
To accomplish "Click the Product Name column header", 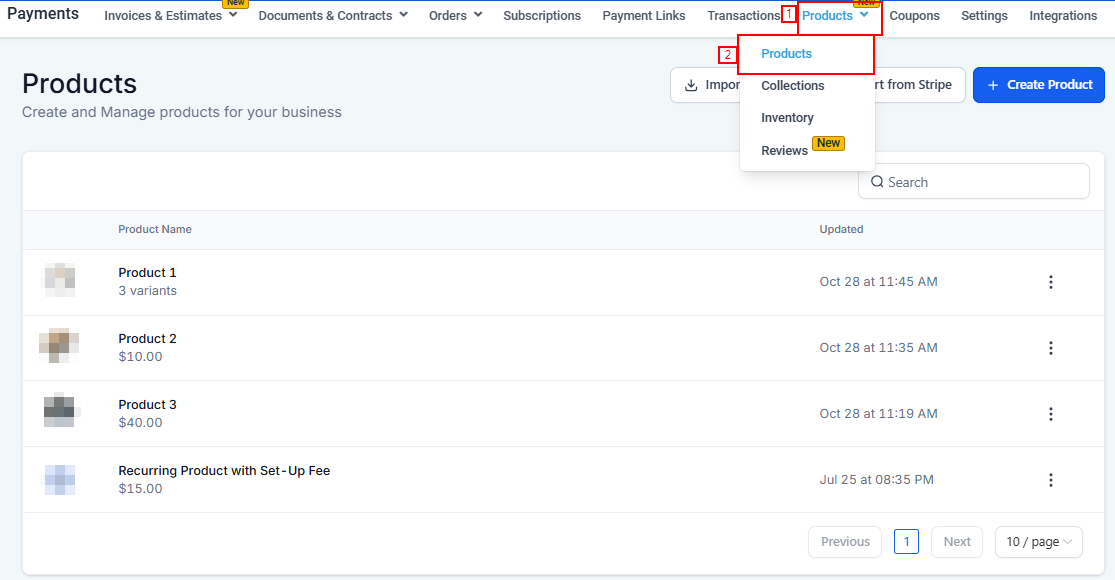I will coord(155,230).
